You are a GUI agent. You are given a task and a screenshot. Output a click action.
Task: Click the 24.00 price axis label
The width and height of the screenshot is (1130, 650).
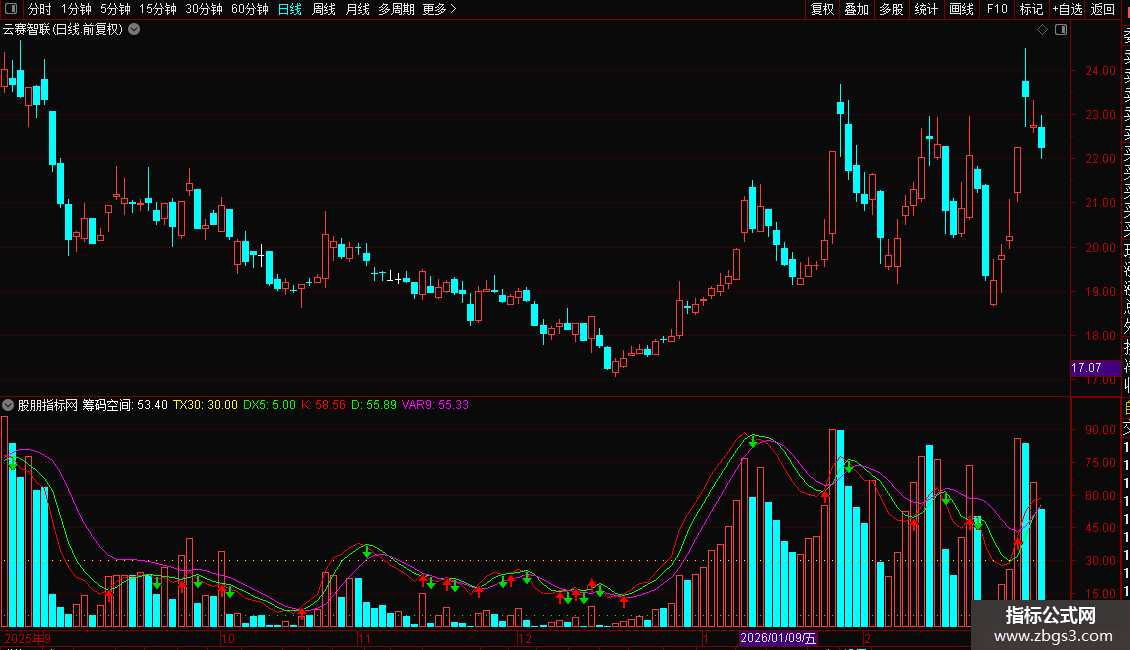(1100, 71)
